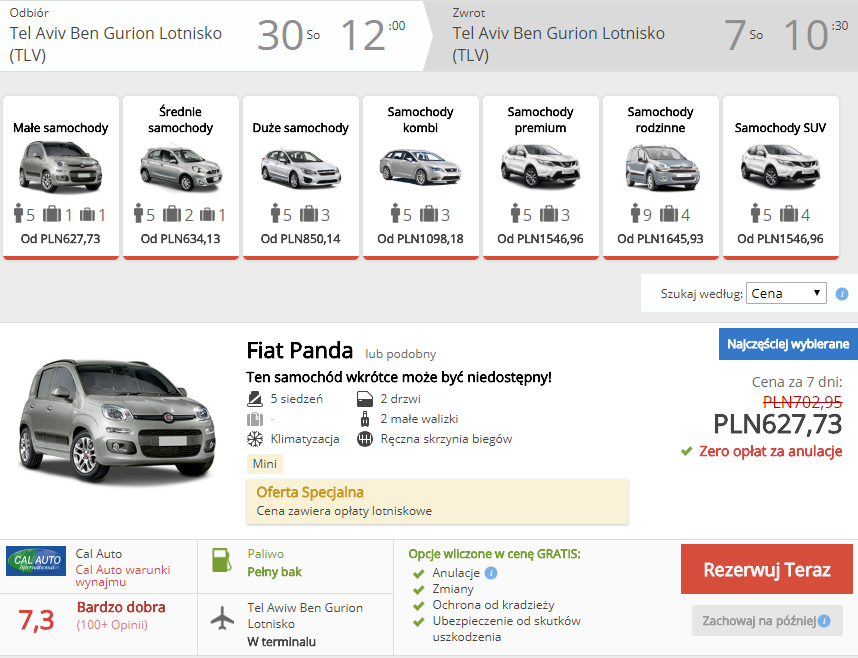Image resolution: width=858 pixels, height=658 pixels.
Task: Click the Od PLN1645,93 price on rodzinne card
Action: pos(660,239)
